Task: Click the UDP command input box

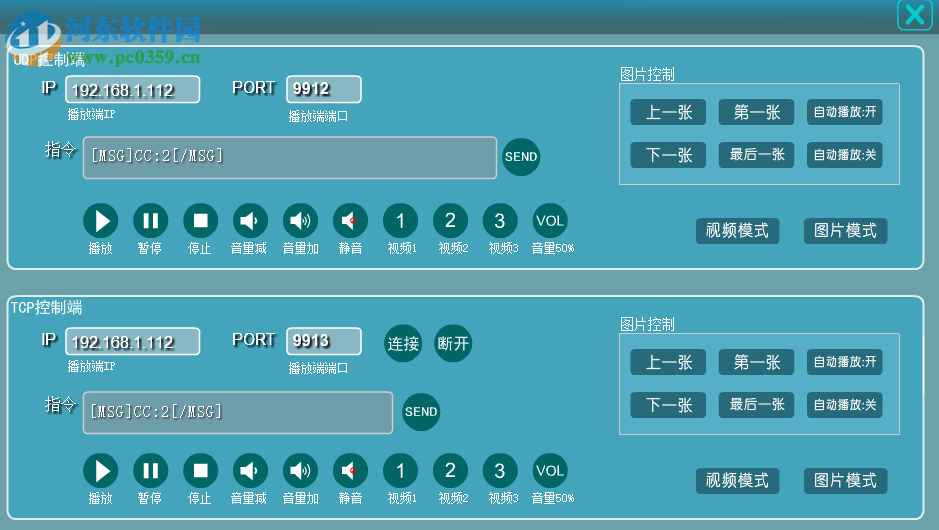Action: click(290, 158)
